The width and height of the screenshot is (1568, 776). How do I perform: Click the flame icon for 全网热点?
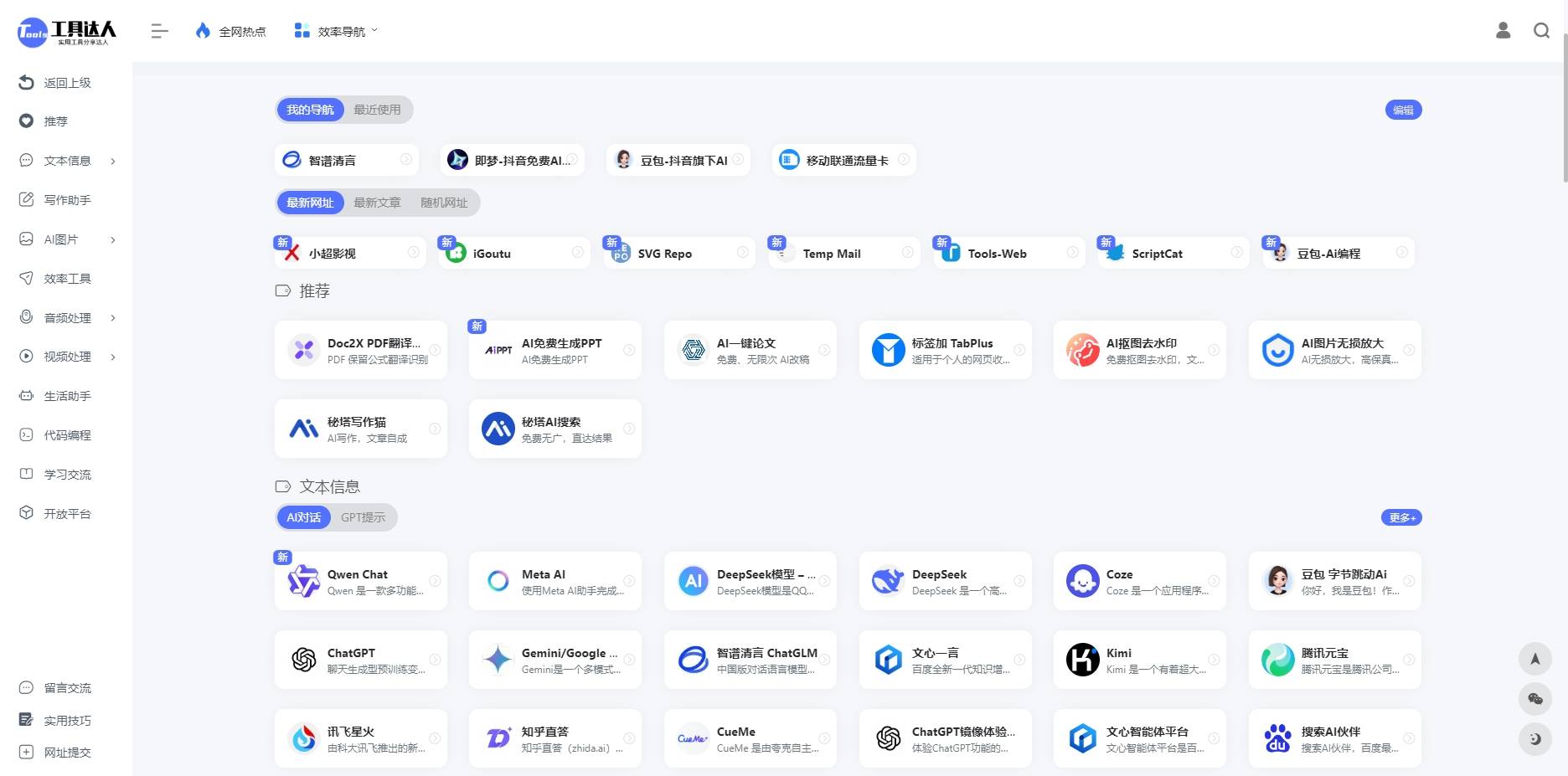pos(203,31)
